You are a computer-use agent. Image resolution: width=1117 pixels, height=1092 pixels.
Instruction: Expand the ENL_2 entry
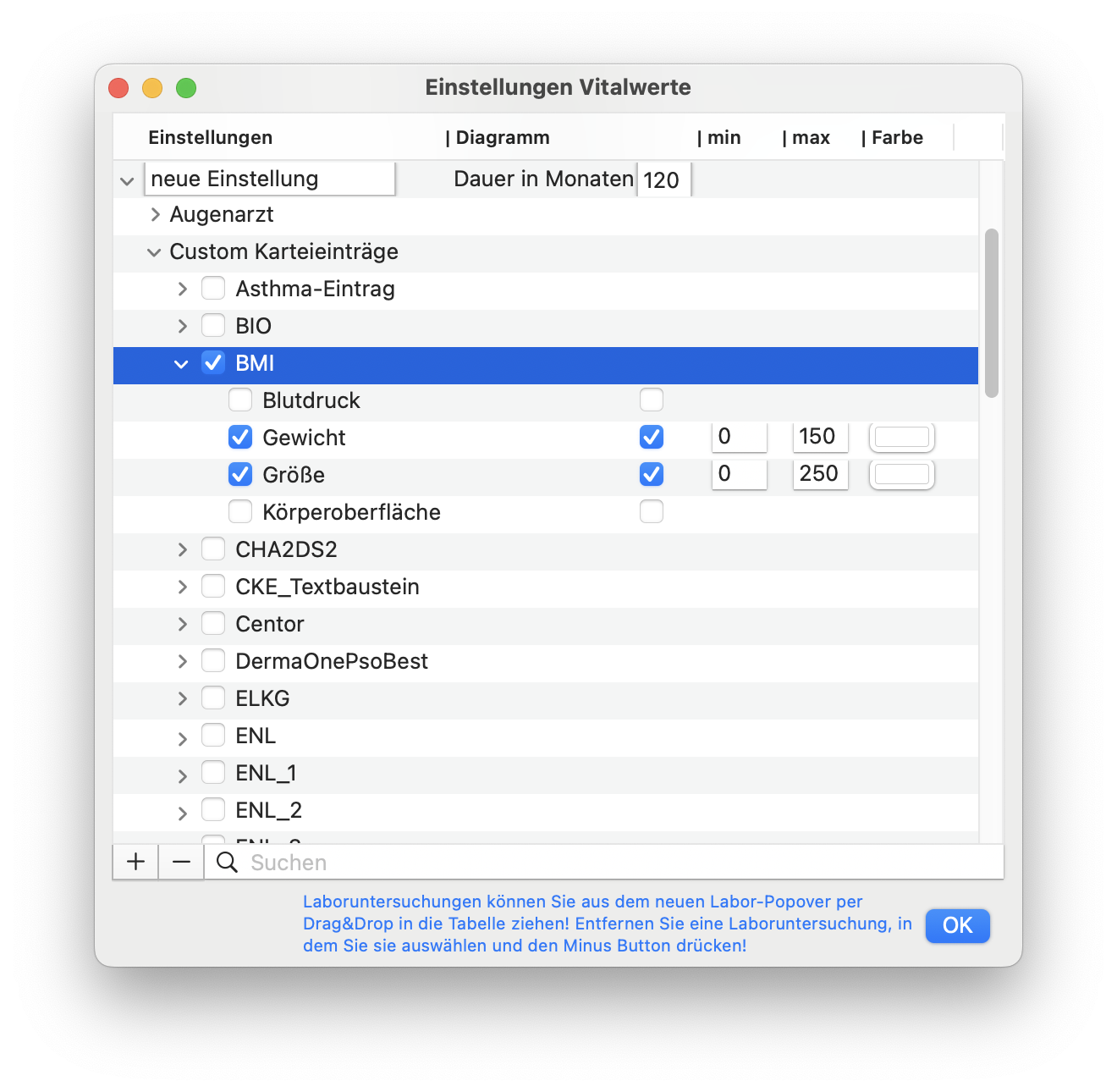coord(182,813)
